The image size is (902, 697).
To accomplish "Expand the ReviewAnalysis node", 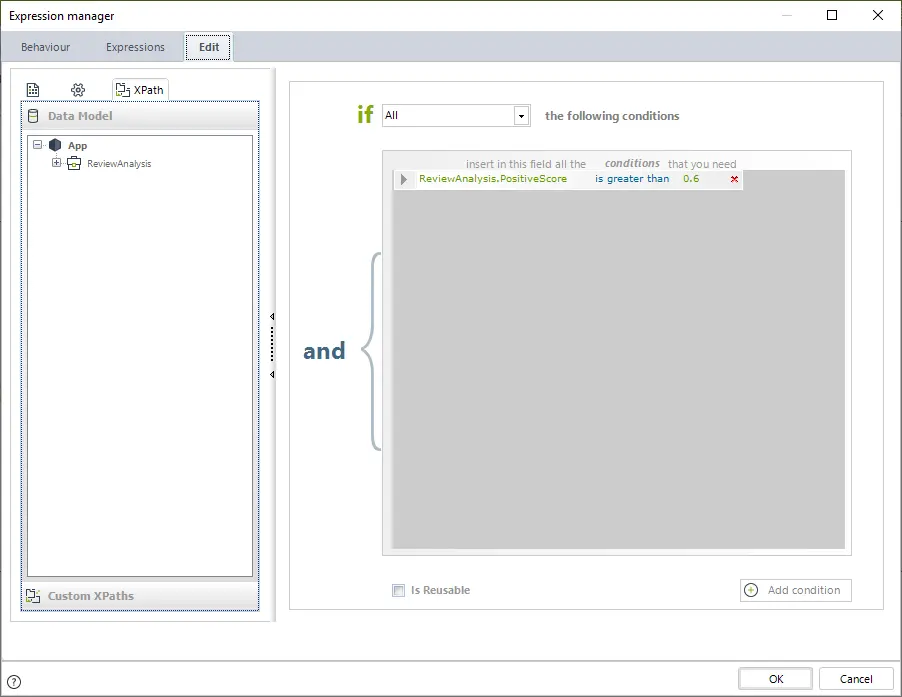I will [56, 163].
